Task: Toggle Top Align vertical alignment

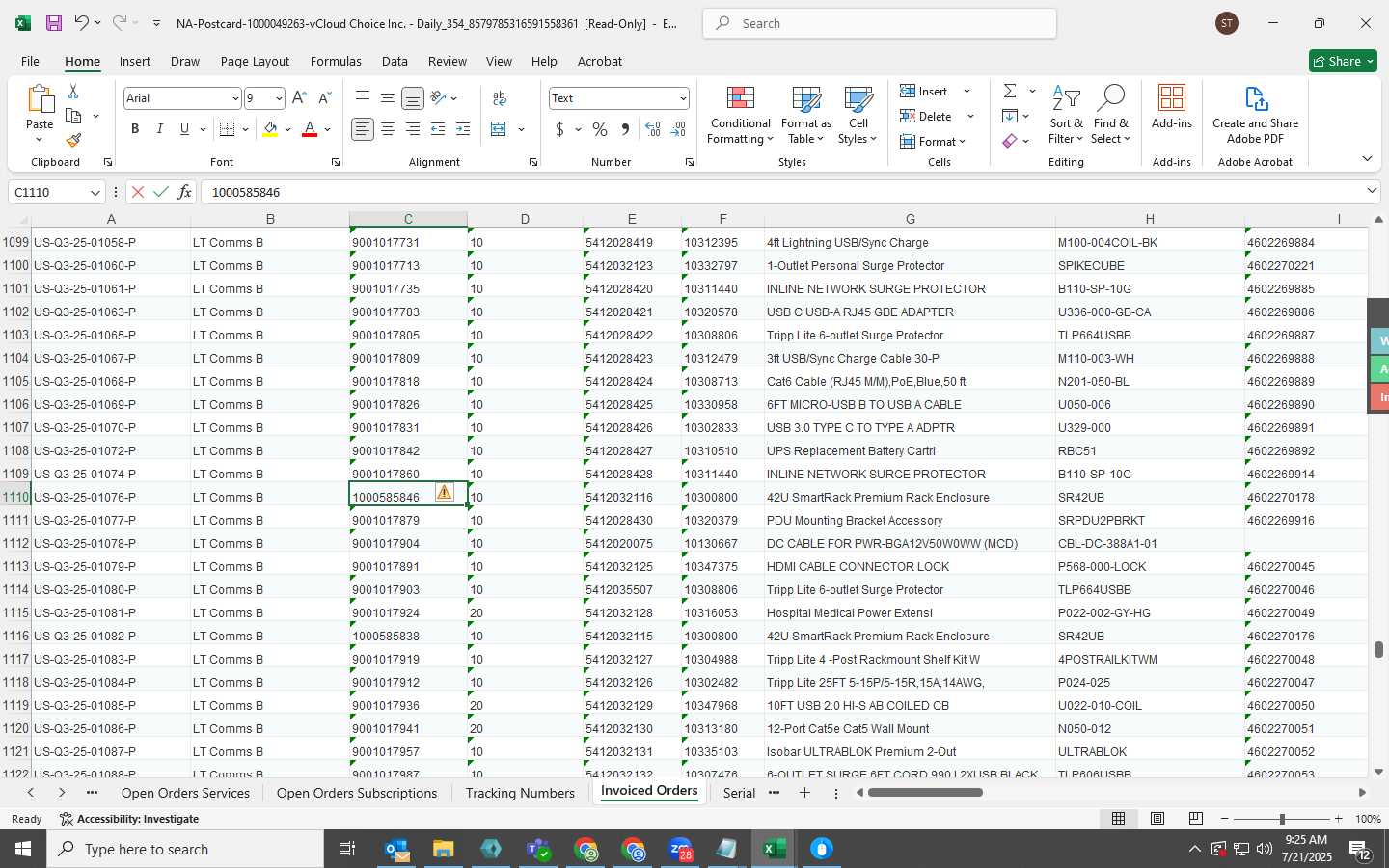Action: tap(363, 97)
